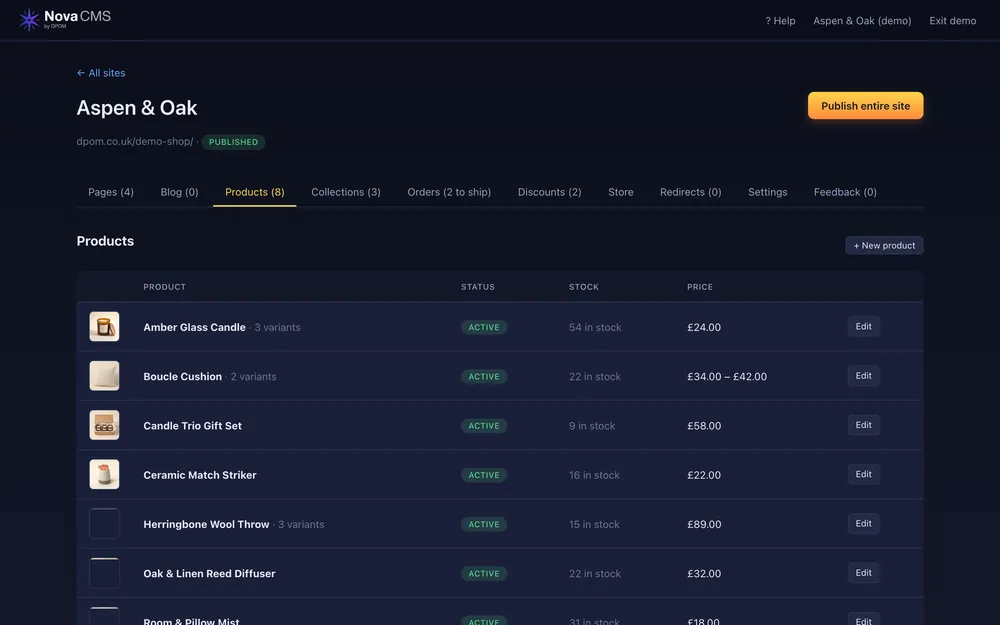Open the Boucle Cushion thumbnail
This screenshot has height=625, width=1000.
coord(105,376)
